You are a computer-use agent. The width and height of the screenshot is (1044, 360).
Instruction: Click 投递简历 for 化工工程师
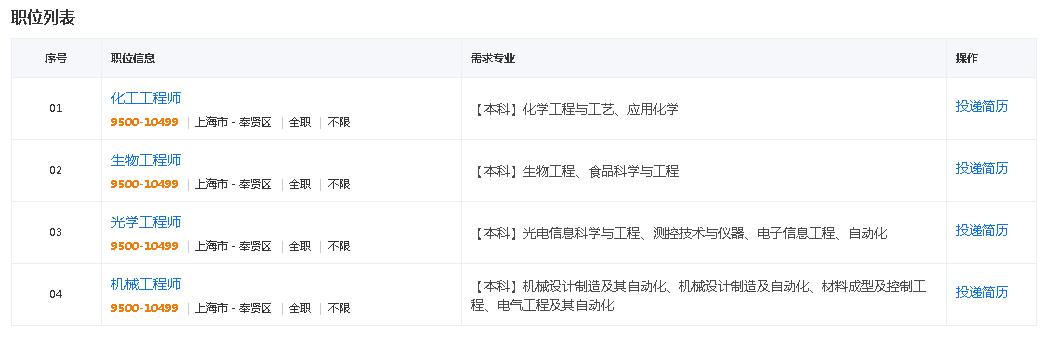coord(981,106)
